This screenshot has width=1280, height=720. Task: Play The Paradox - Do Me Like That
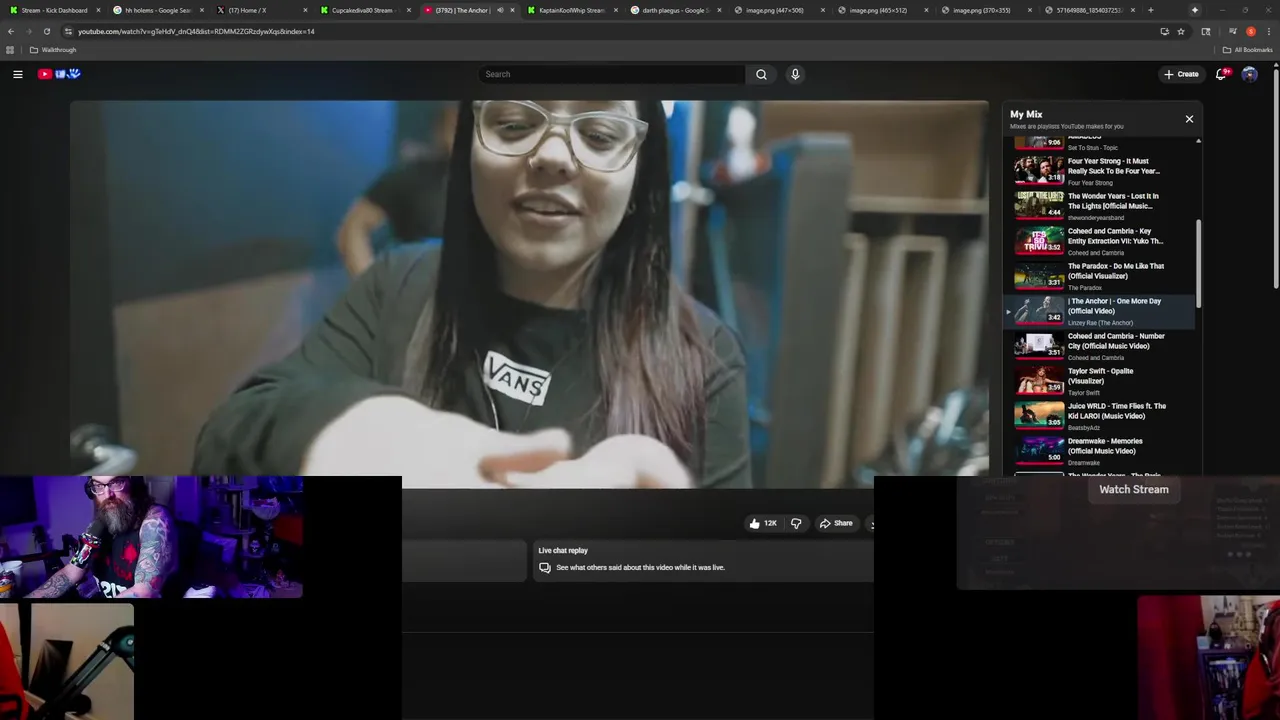(1100, 276)
